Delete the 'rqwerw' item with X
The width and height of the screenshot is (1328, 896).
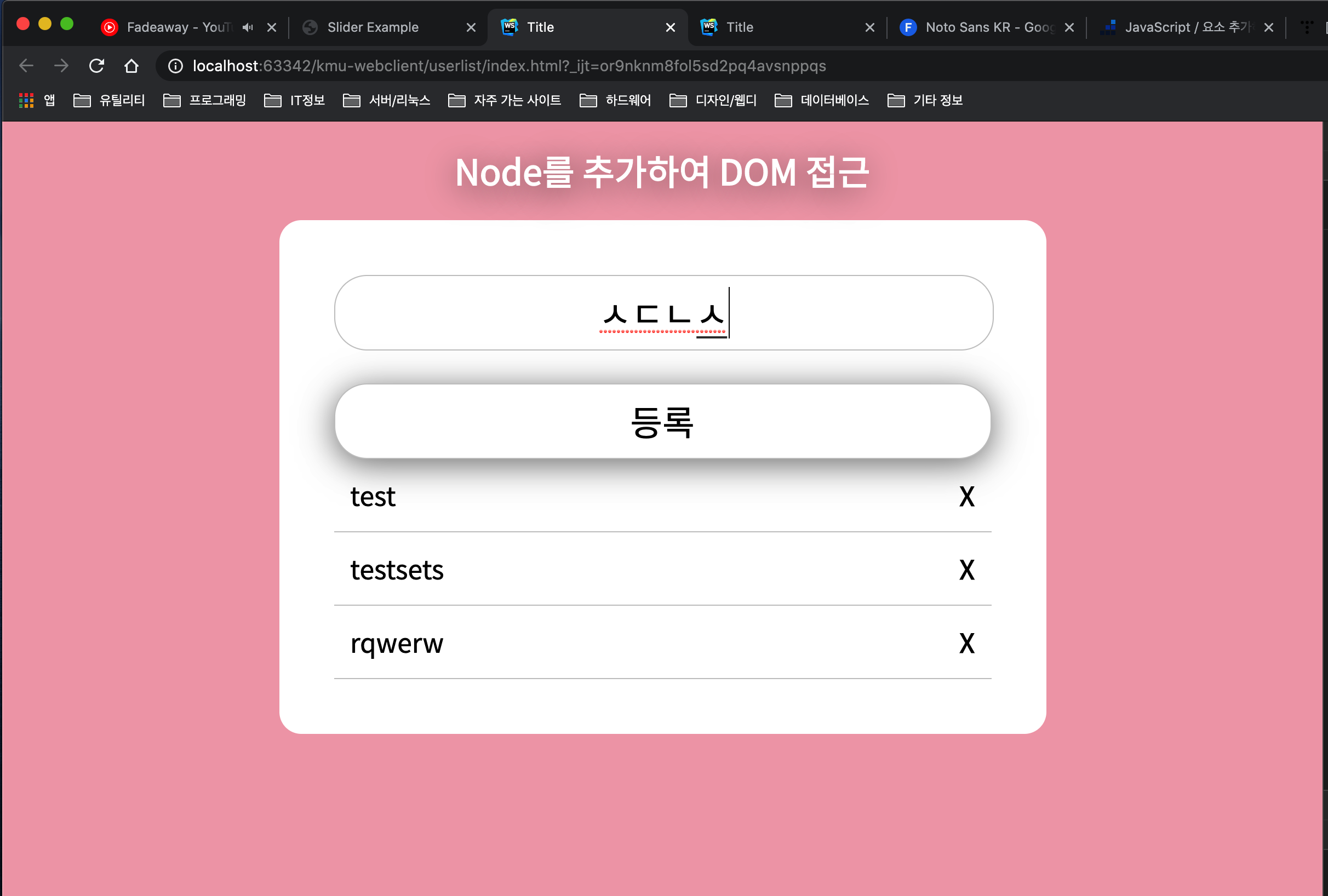click(x=966, y=644)
